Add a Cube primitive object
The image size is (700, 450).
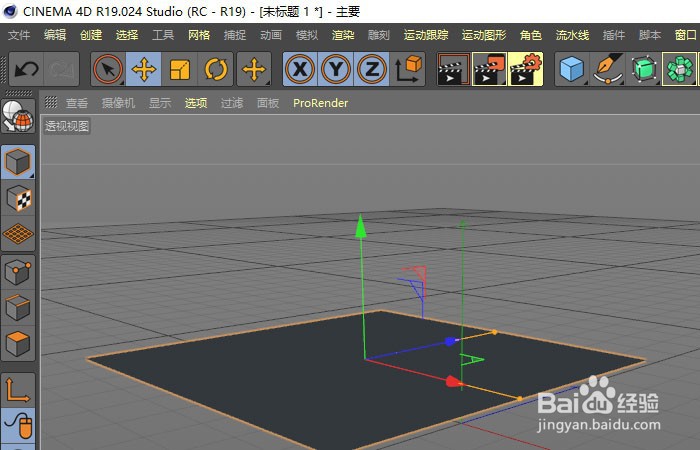(571, 69)
